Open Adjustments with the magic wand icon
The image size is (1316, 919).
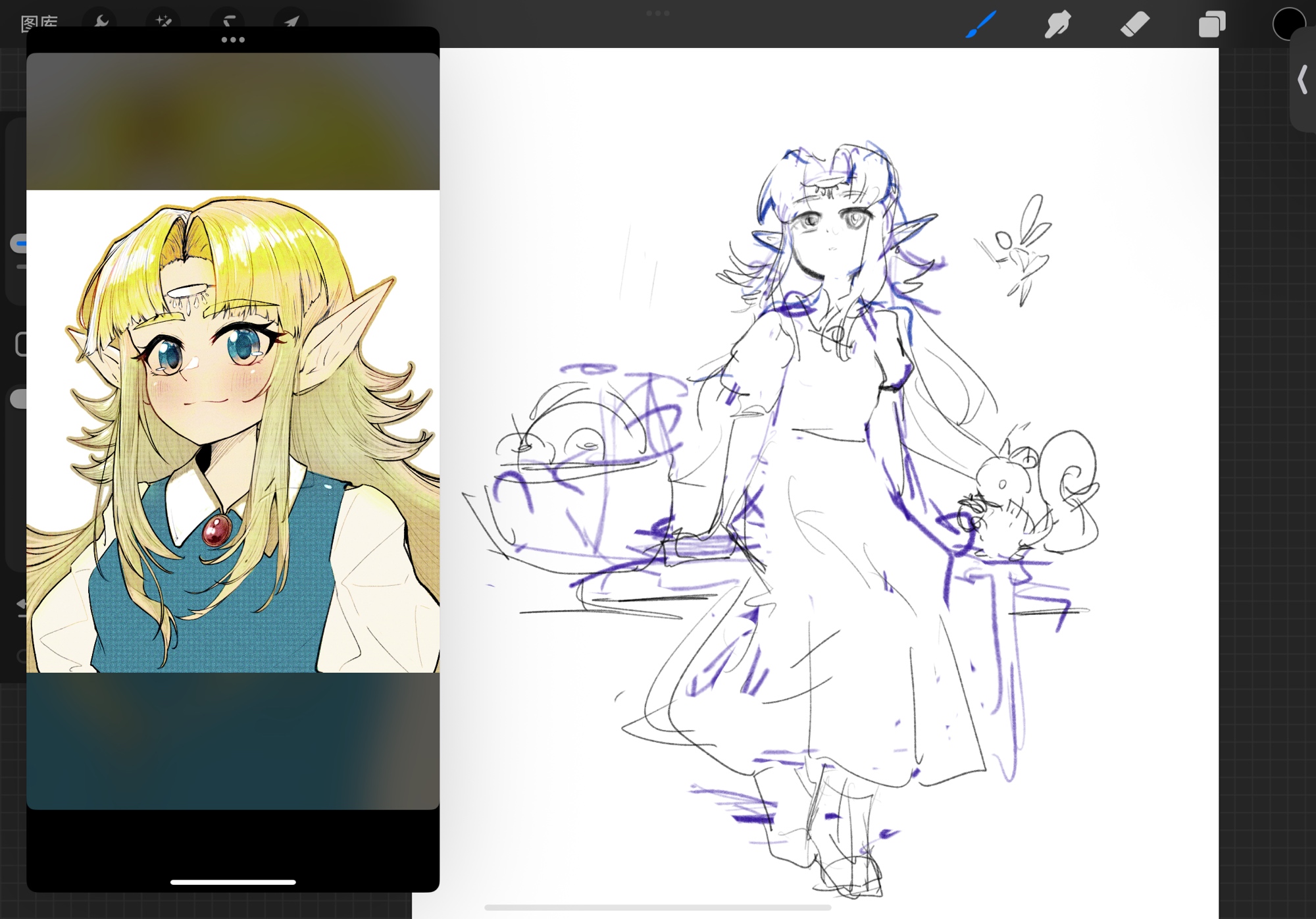pos(163,21)
